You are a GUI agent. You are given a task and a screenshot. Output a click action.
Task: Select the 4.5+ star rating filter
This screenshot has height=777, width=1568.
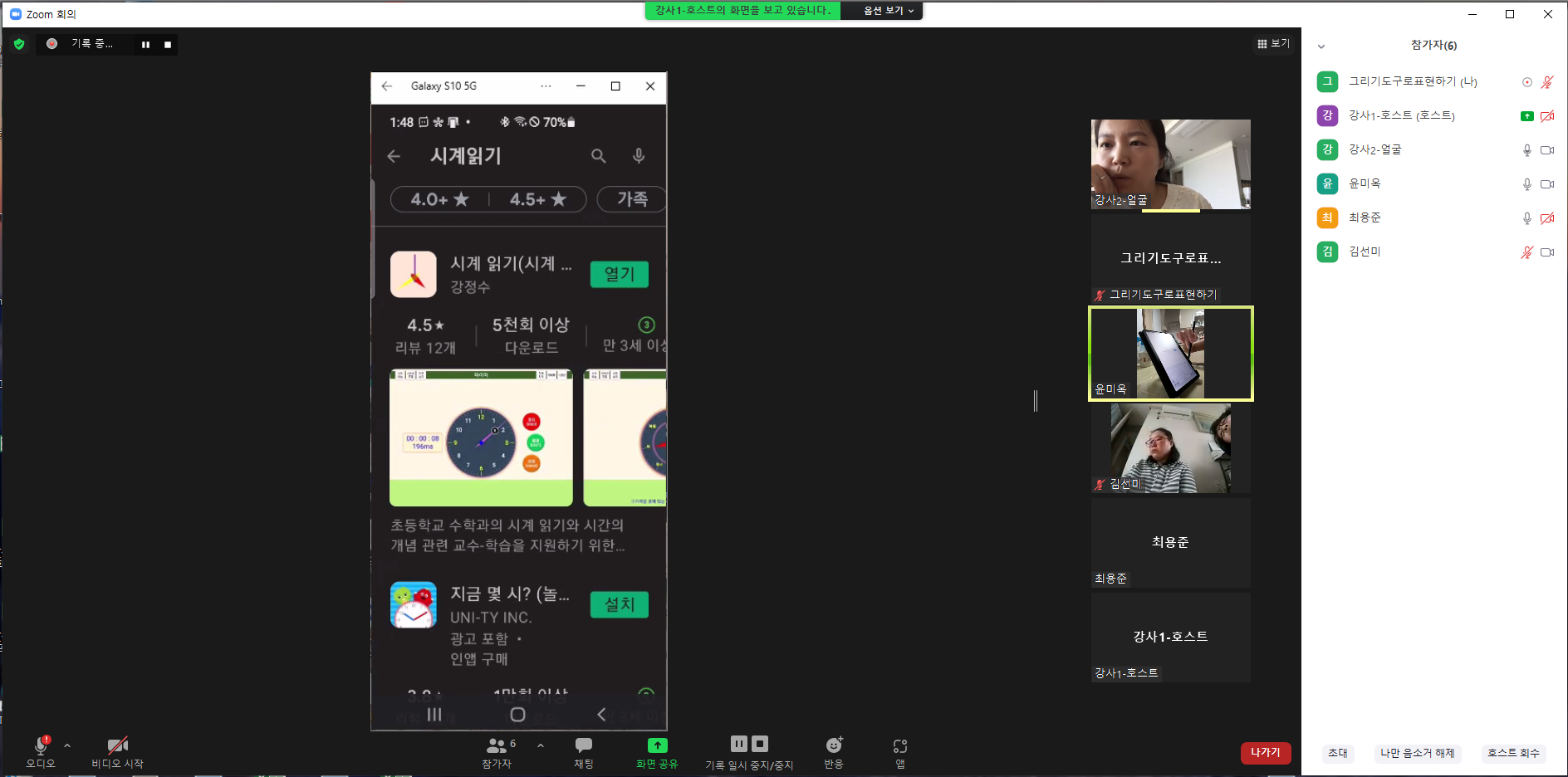[x=538, y=199]
